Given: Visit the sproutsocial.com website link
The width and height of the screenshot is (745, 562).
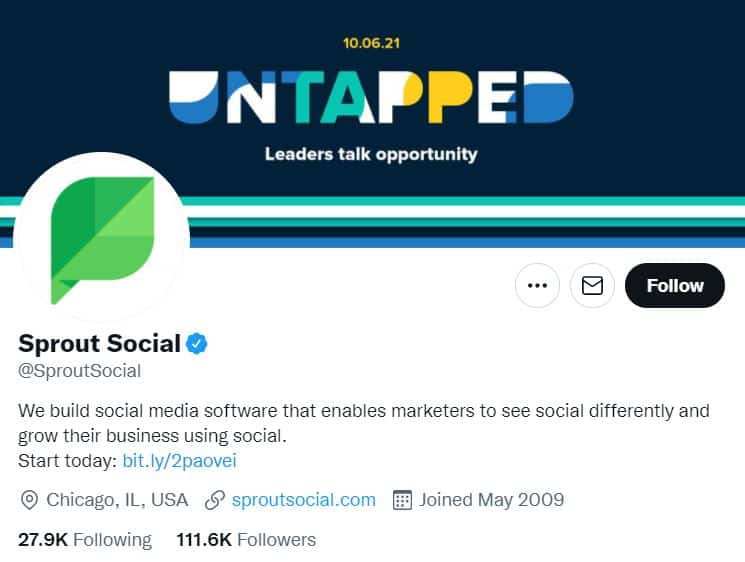Looking at the screenshot, I should (x=303, y=499).
